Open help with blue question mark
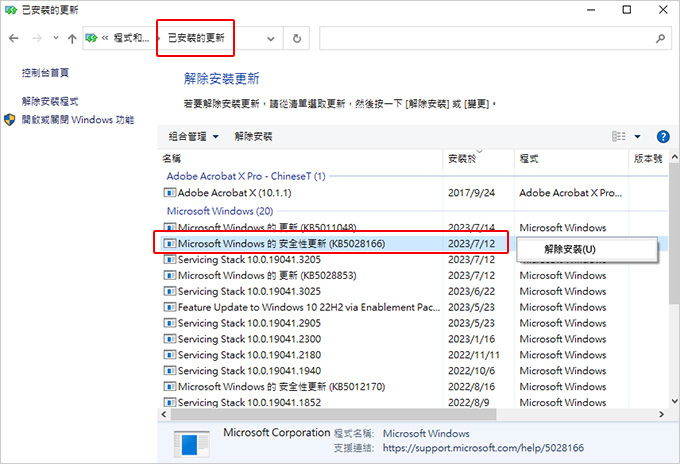 [x=663, y=137]
